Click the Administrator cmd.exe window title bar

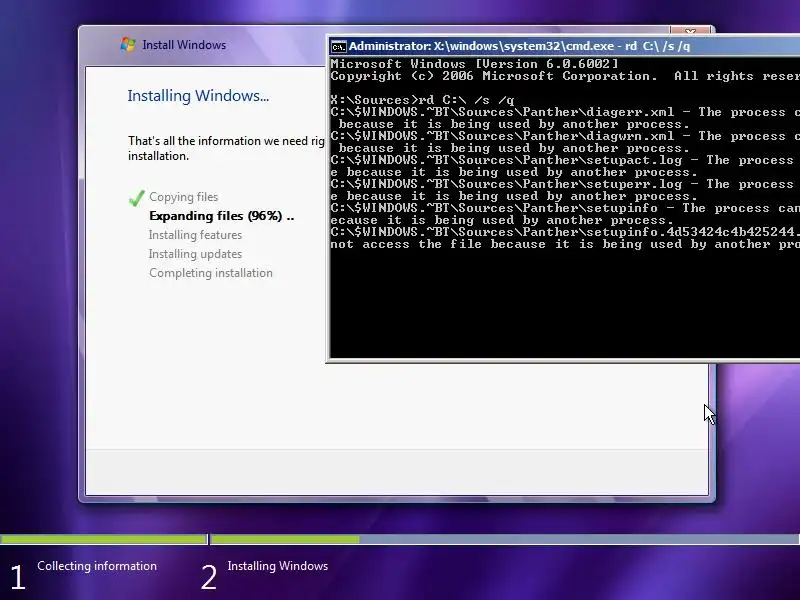coord(564,46)
